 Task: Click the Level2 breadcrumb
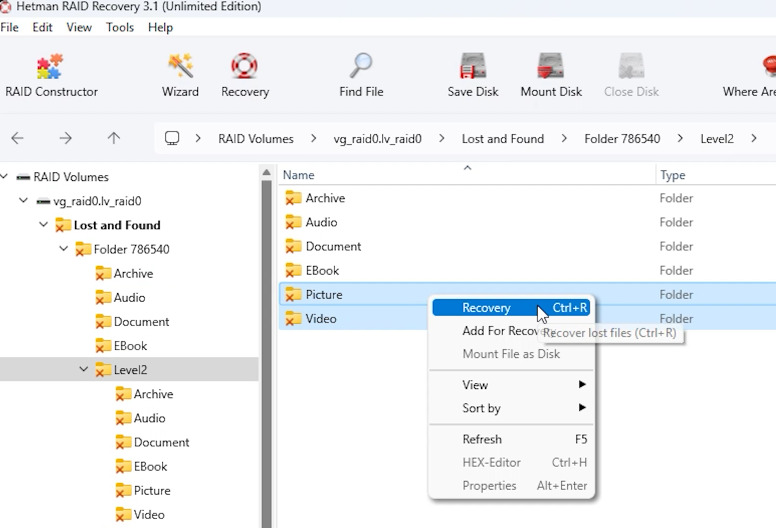pyautogui.click(x=717, y=139)
